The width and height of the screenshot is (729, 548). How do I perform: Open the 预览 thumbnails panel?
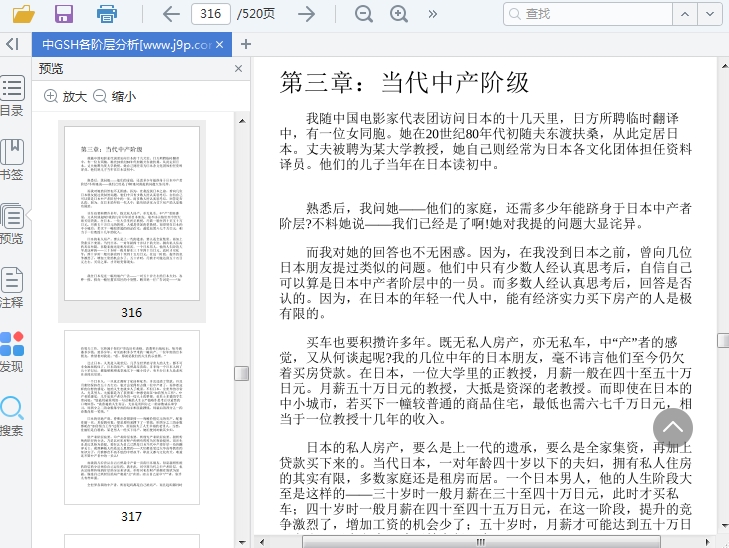point(12,224)
